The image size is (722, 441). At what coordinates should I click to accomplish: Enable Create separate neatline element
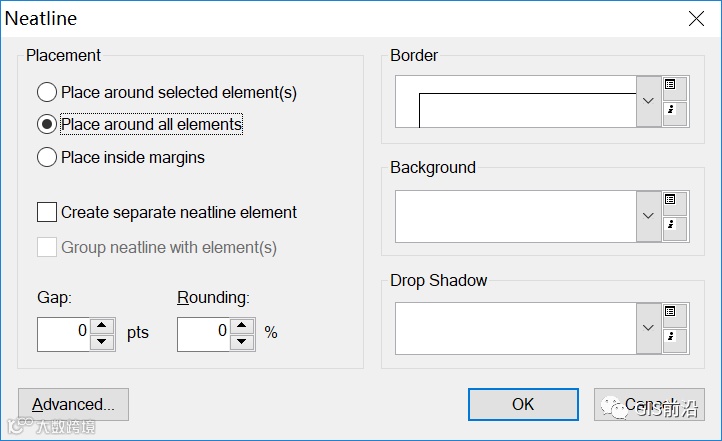(x=47, y=212)
